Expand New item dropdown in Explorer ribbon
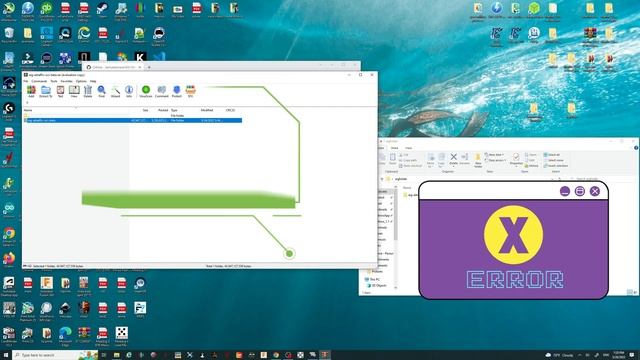This screenshot has width=640, height=360. 494,155
